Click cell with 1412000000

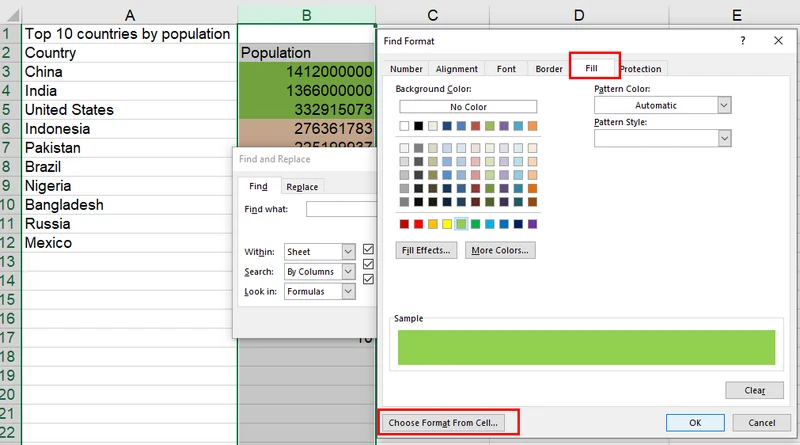pos(306,72)
